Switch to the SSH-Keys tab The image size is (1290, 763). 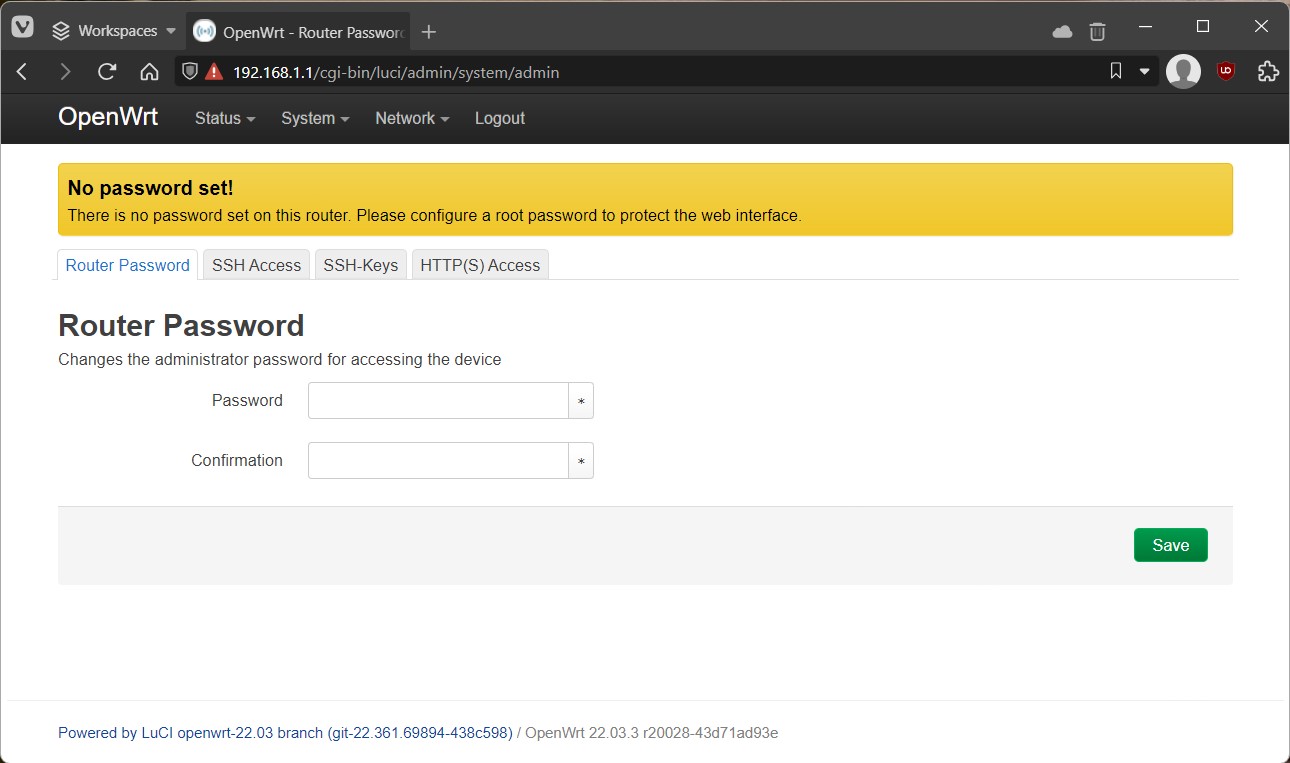[x=361, y=265]
